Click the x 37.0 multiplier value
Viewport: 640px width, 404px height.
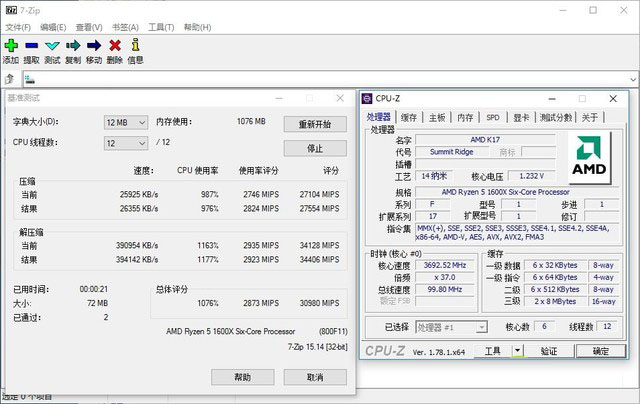click(445, 277)
